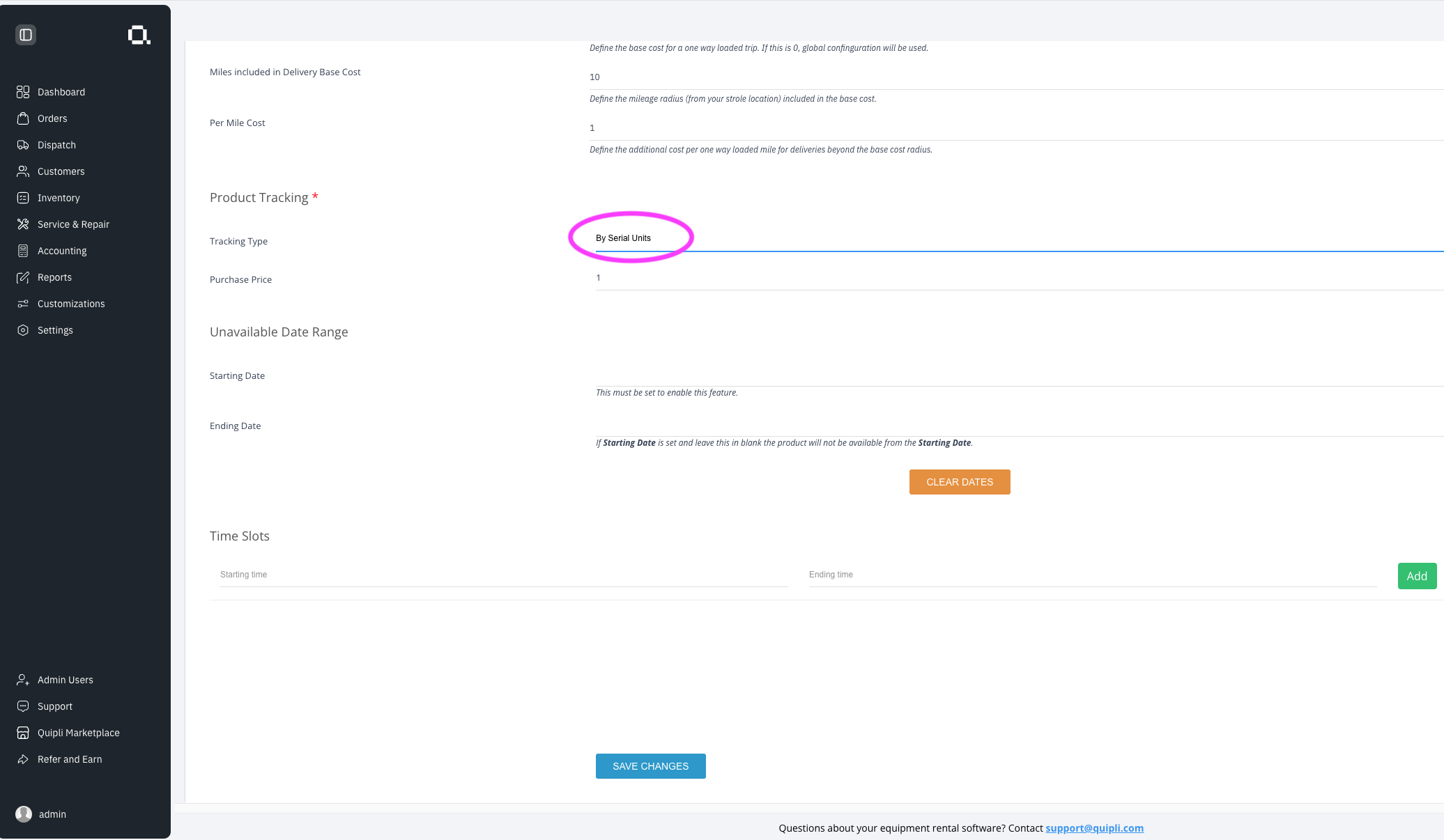This screenshot has height=840, width=1444.
Task: Click the Service & Repair tools icon
Action: 23,224
